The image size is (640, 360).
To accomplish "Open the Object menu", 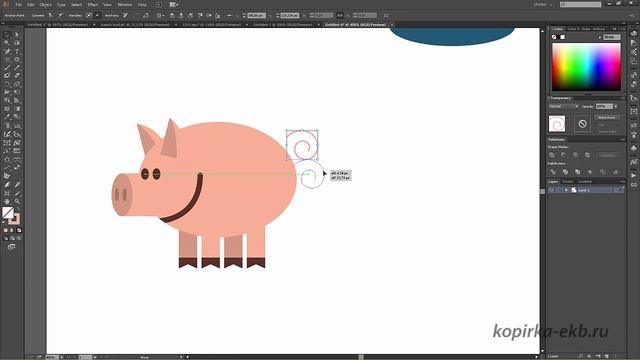I will (45, 4).
